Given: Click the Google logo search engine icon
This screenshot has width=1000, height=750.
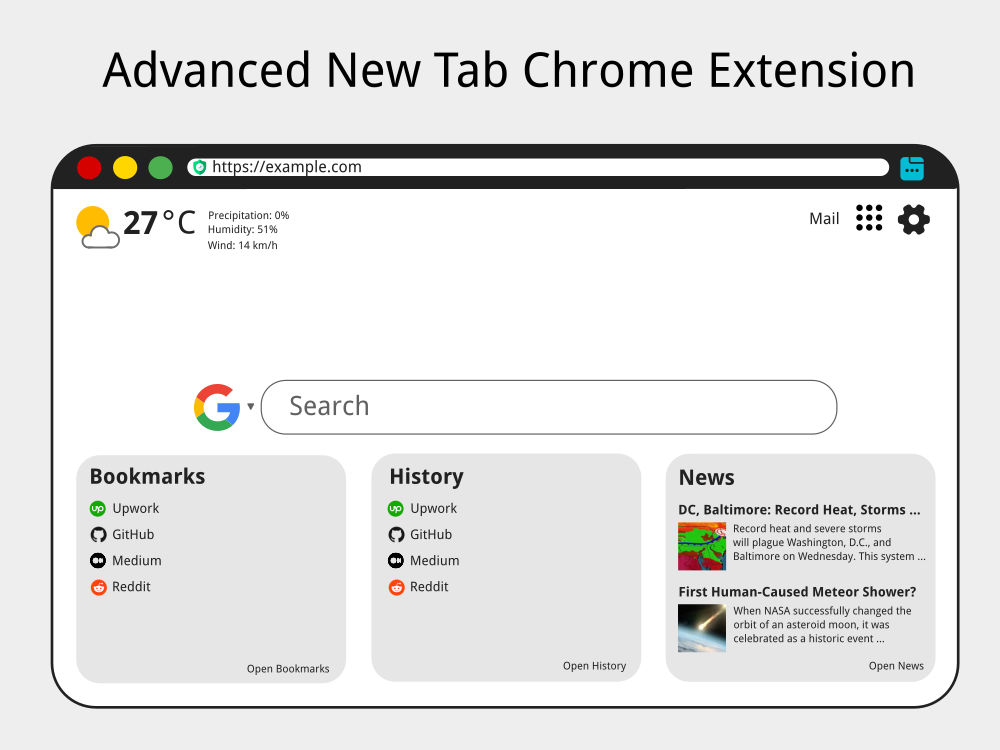Looking at the screenshot, I should click(x=217, y=407).
